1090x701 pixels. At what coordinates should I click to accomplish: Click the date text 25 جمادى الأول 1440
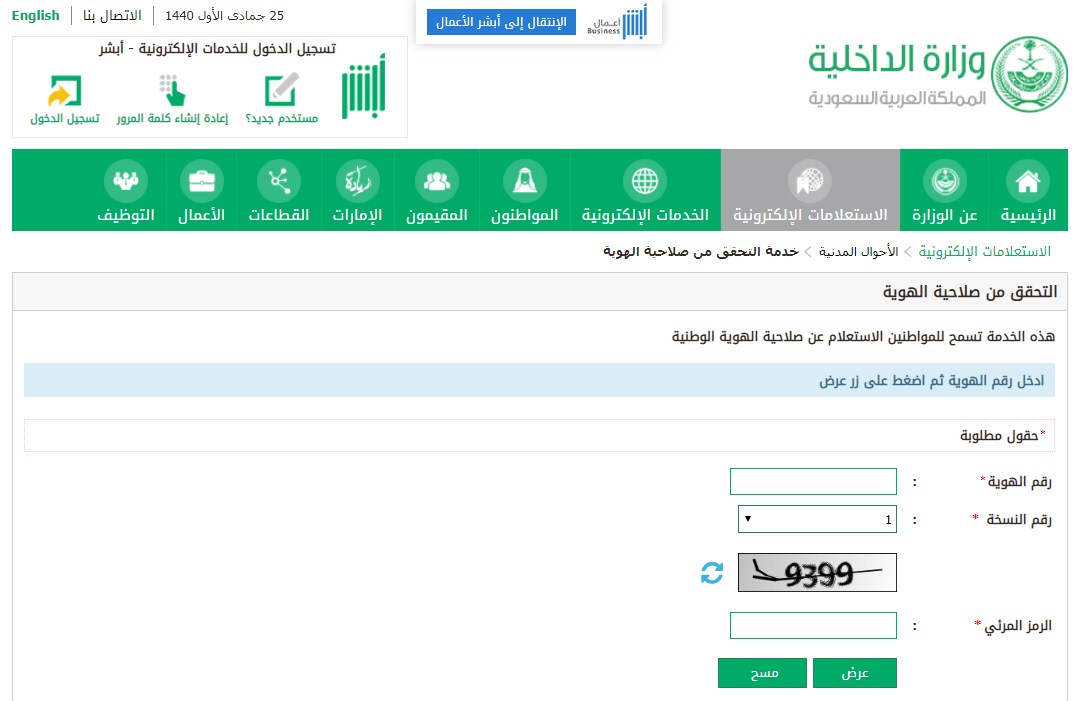[225, 15]
